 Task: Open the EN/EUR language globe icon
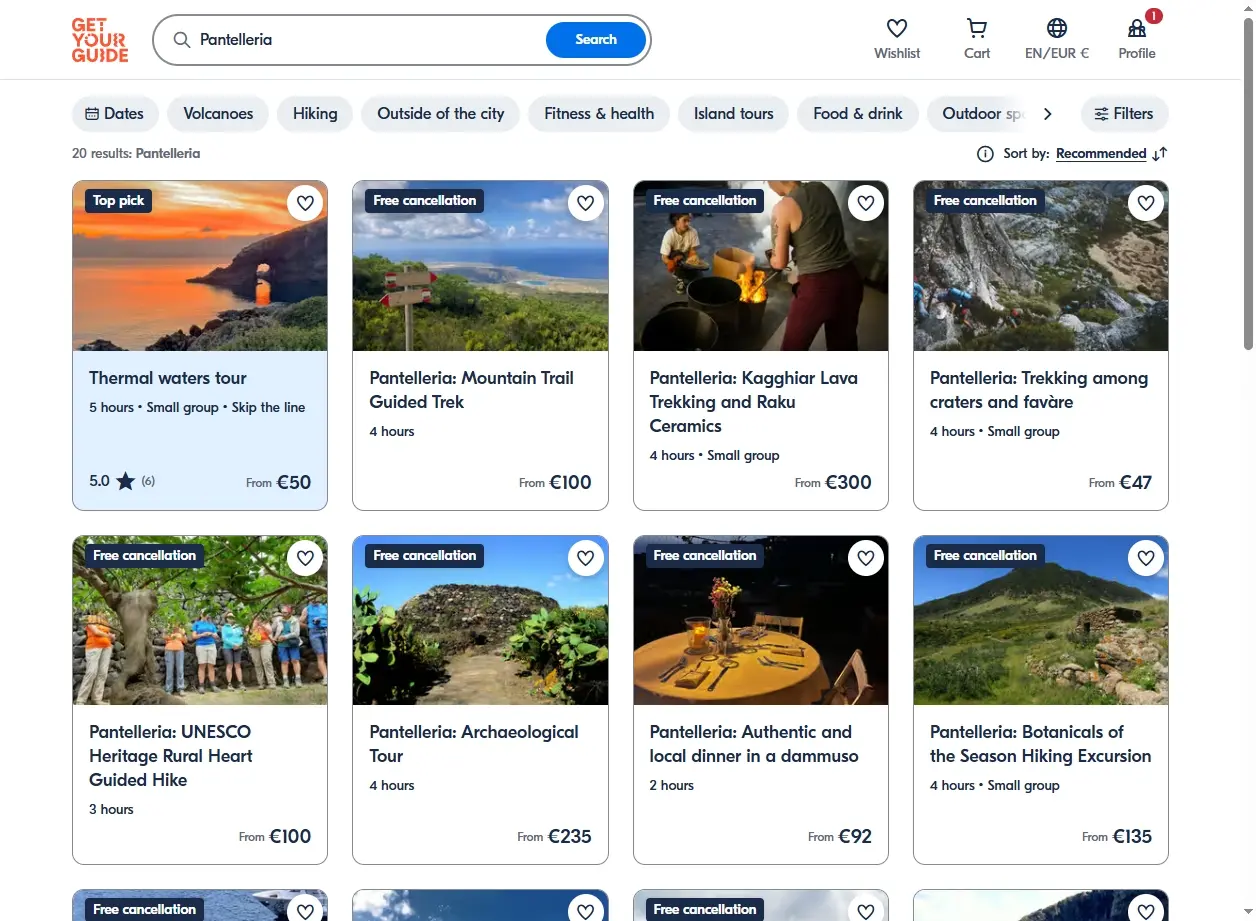(x=1057, y=28)
